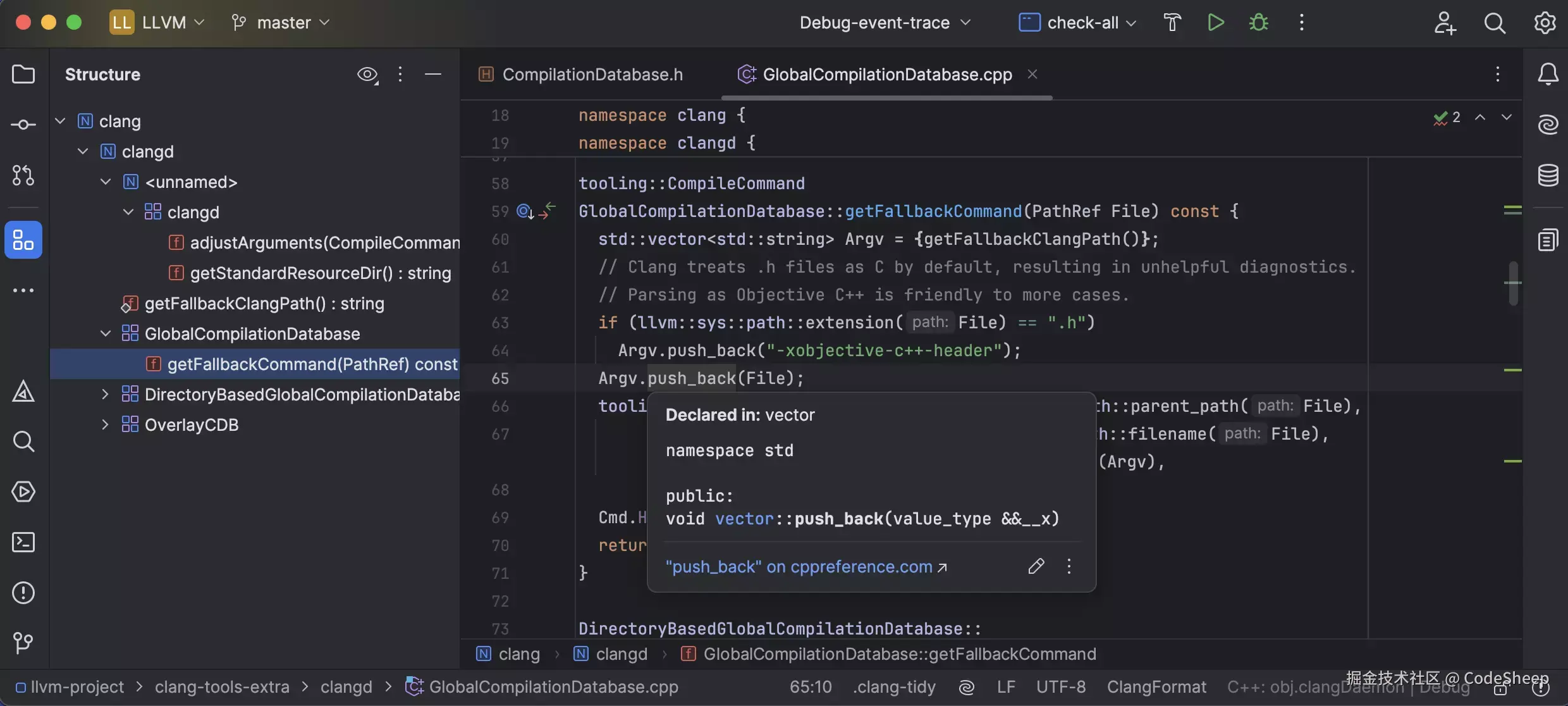Toggle Structure view options eye icon

pyautogui.click(x=367, y=75)
